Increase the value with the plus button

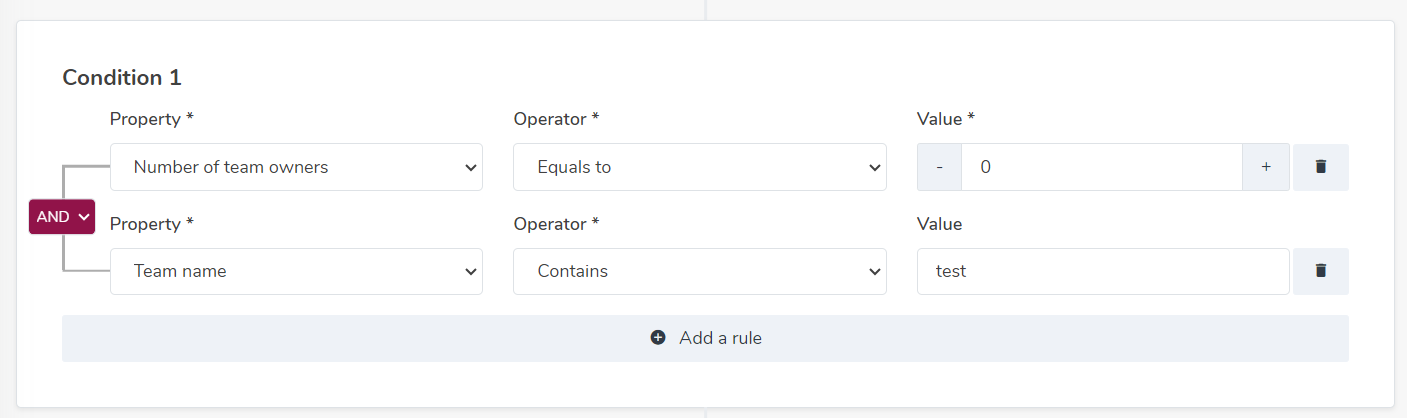tap(1266, 167)
